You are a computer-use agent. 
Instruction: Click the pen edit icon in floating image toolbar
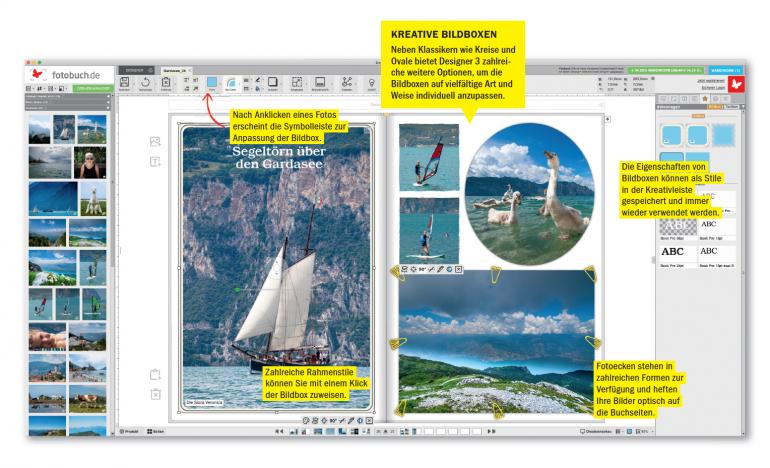coord(440,269)
